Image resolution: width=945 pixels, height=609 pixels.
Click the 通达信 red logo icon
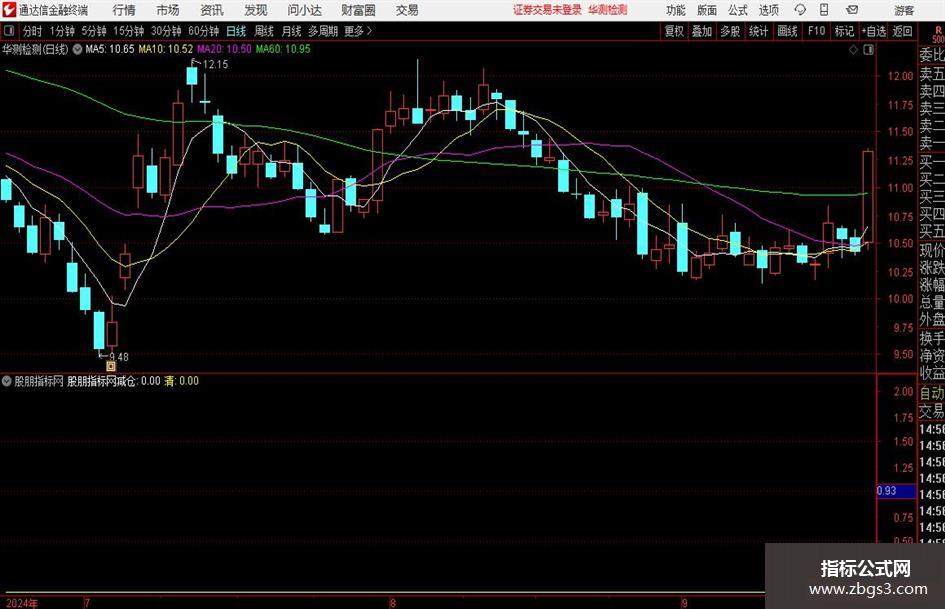pos(8,10)
